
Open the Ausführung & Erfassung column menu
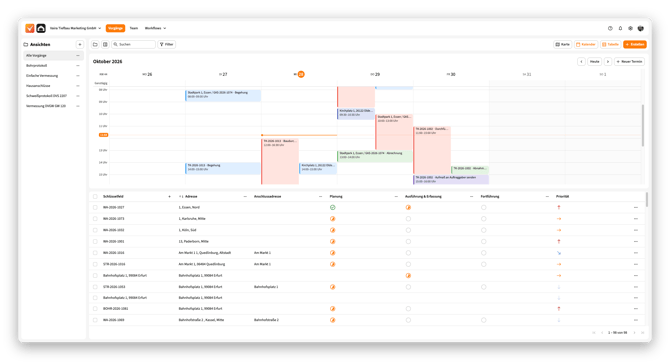[471, 196]
